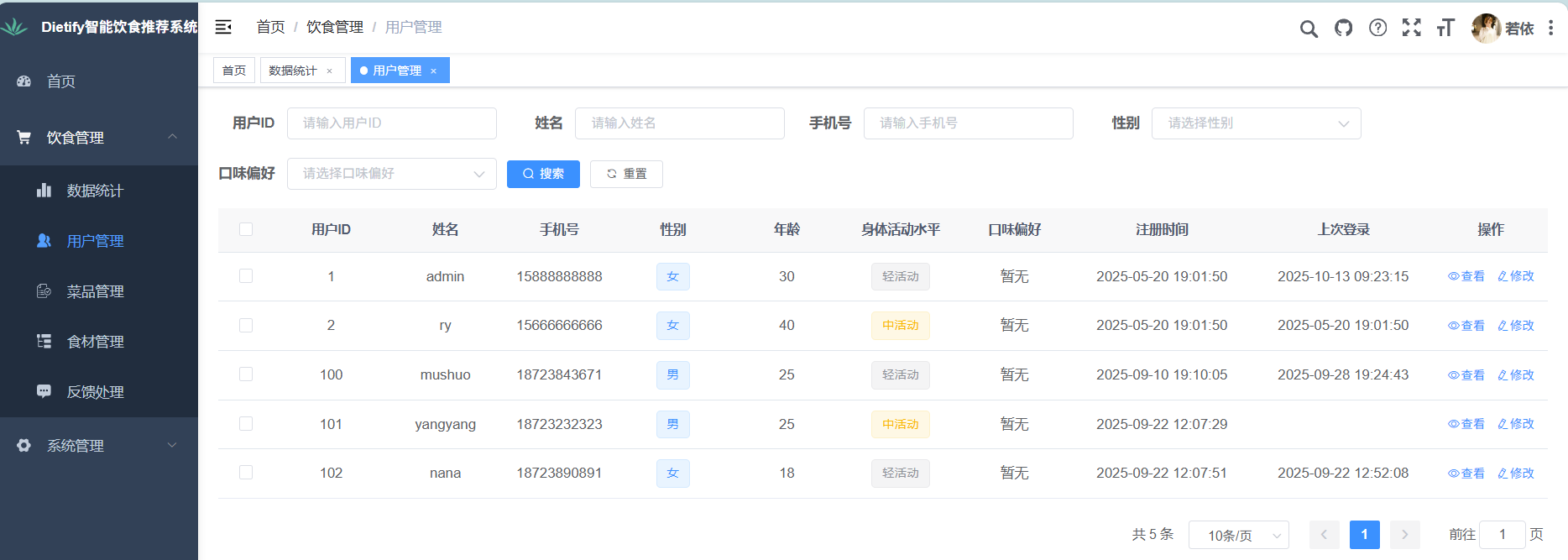Open the 口味偏好 taste preference dropdown
This screenshot has height=560, width=1568.
tap(391, 174)
